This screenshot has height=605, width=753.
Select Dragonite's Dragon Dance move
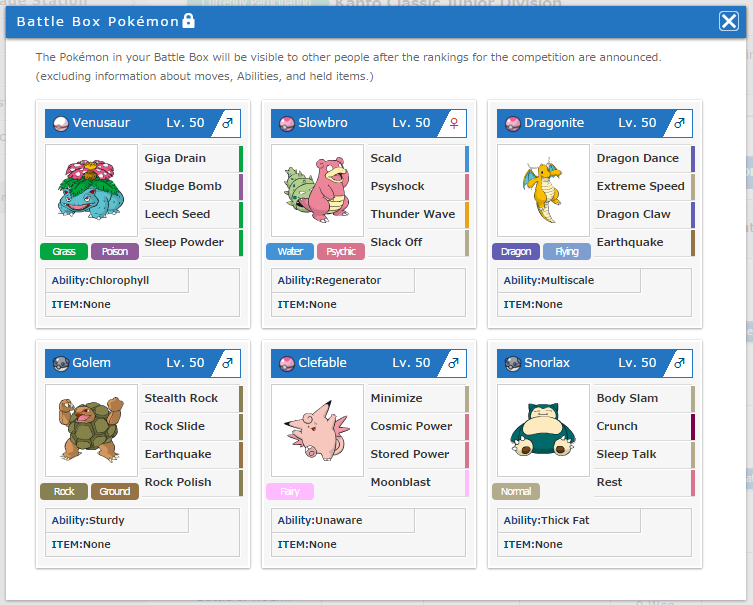644,158
